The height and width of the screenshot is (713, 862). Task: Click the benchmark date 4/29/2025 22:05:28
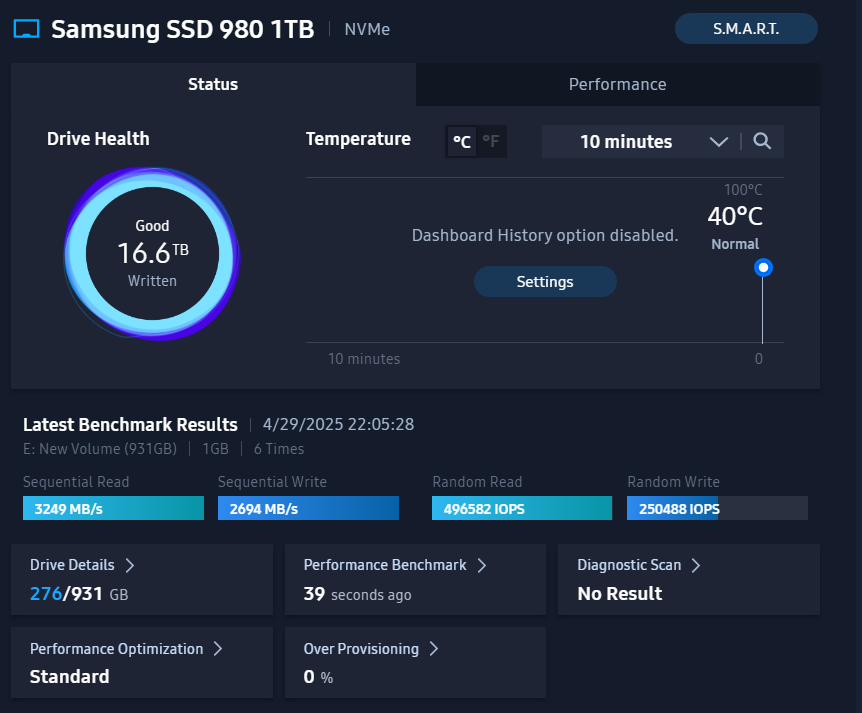[339, 424]
